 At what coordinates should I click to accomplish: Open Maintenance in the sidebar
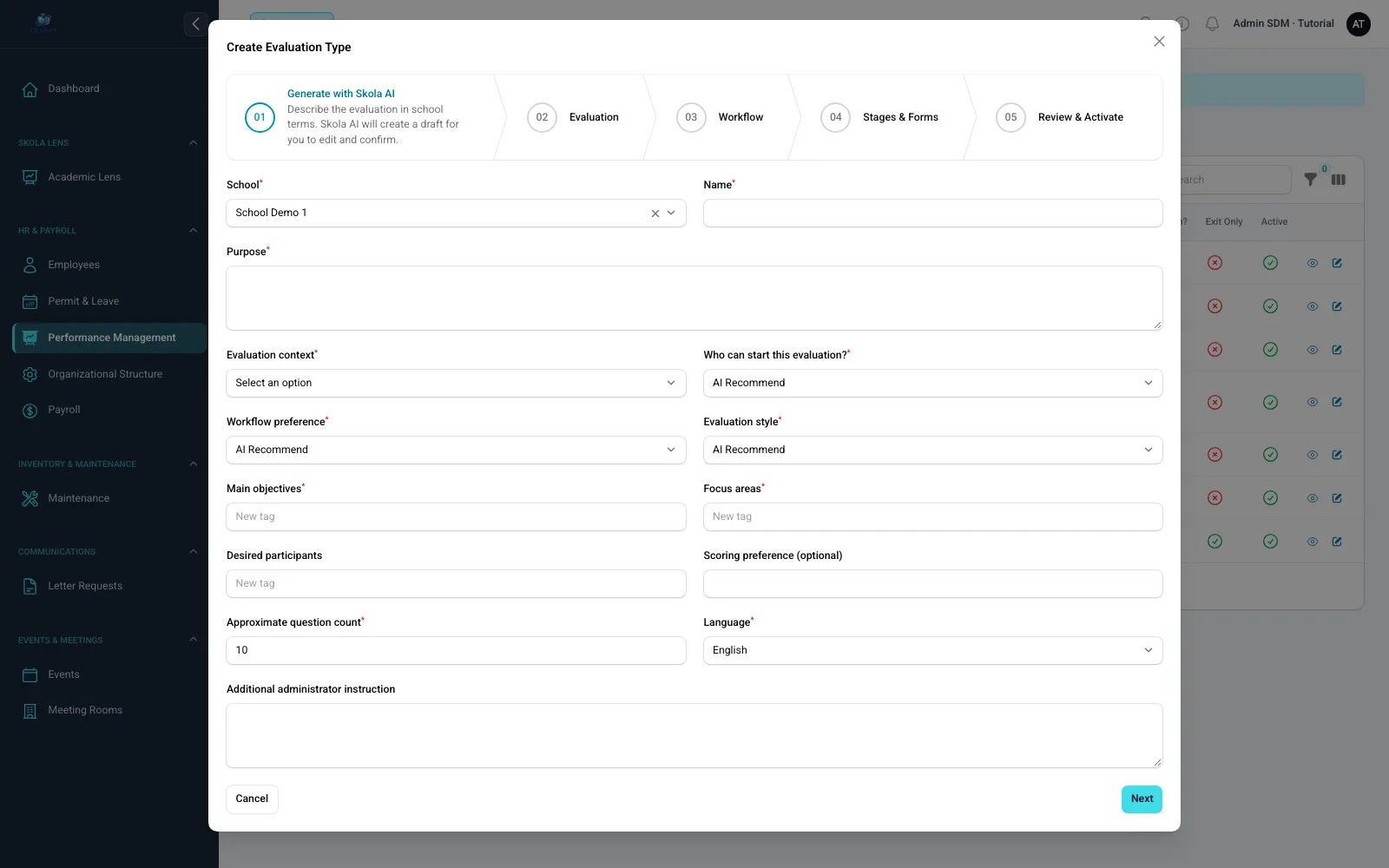coord(109,498)
